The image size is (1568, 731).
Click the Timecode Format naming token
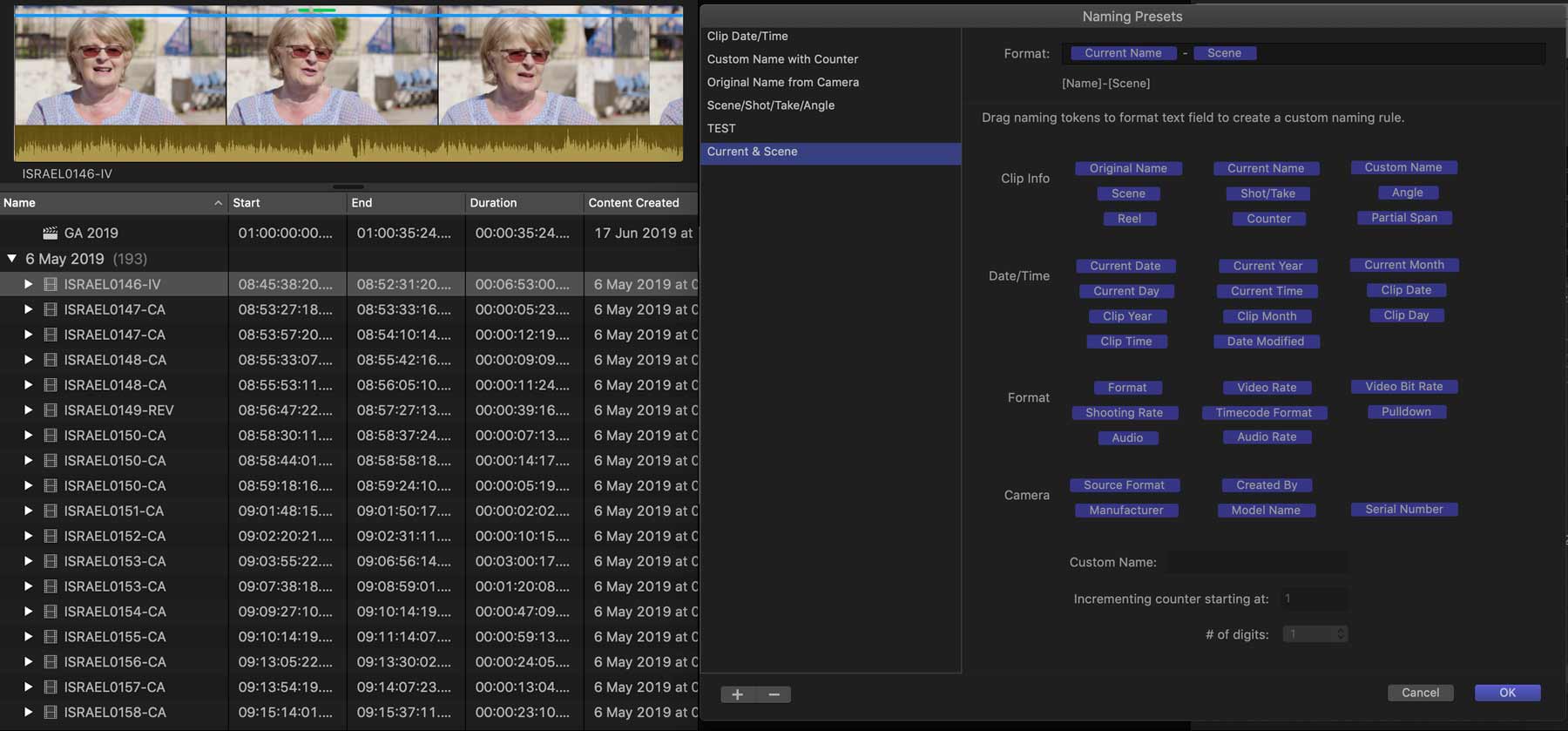(1264, 413)
